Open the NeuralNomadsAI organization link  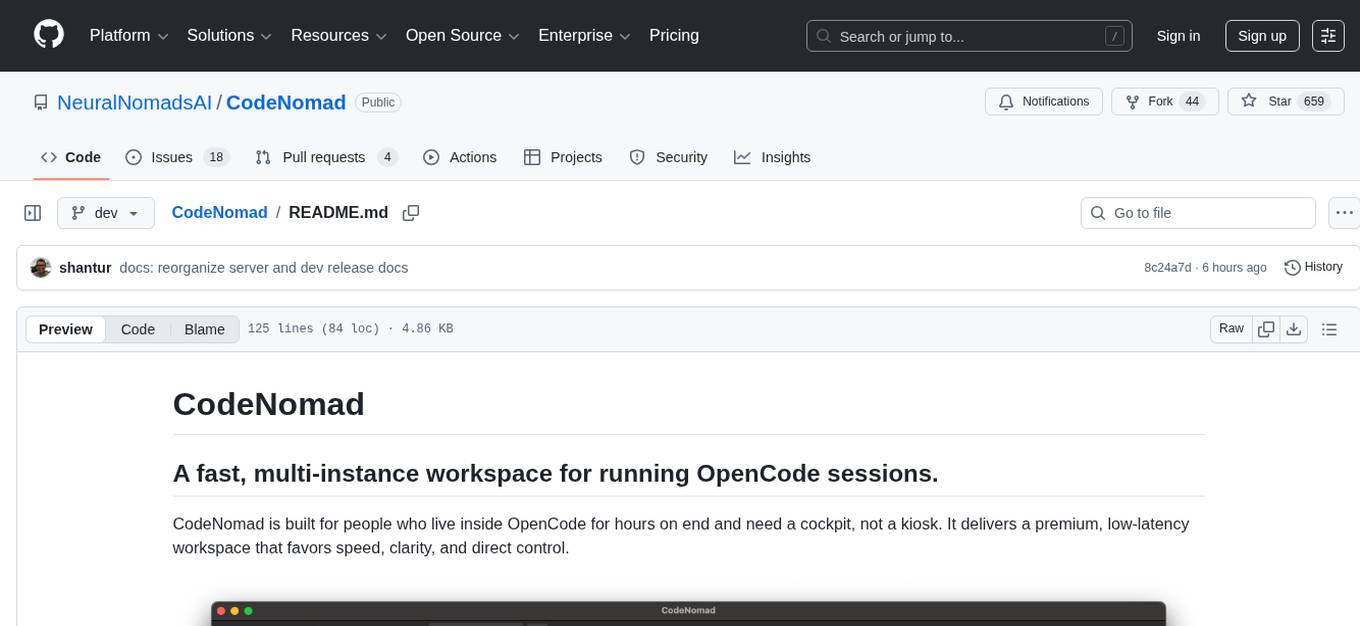pyautogui.click(x=134, y=102)
